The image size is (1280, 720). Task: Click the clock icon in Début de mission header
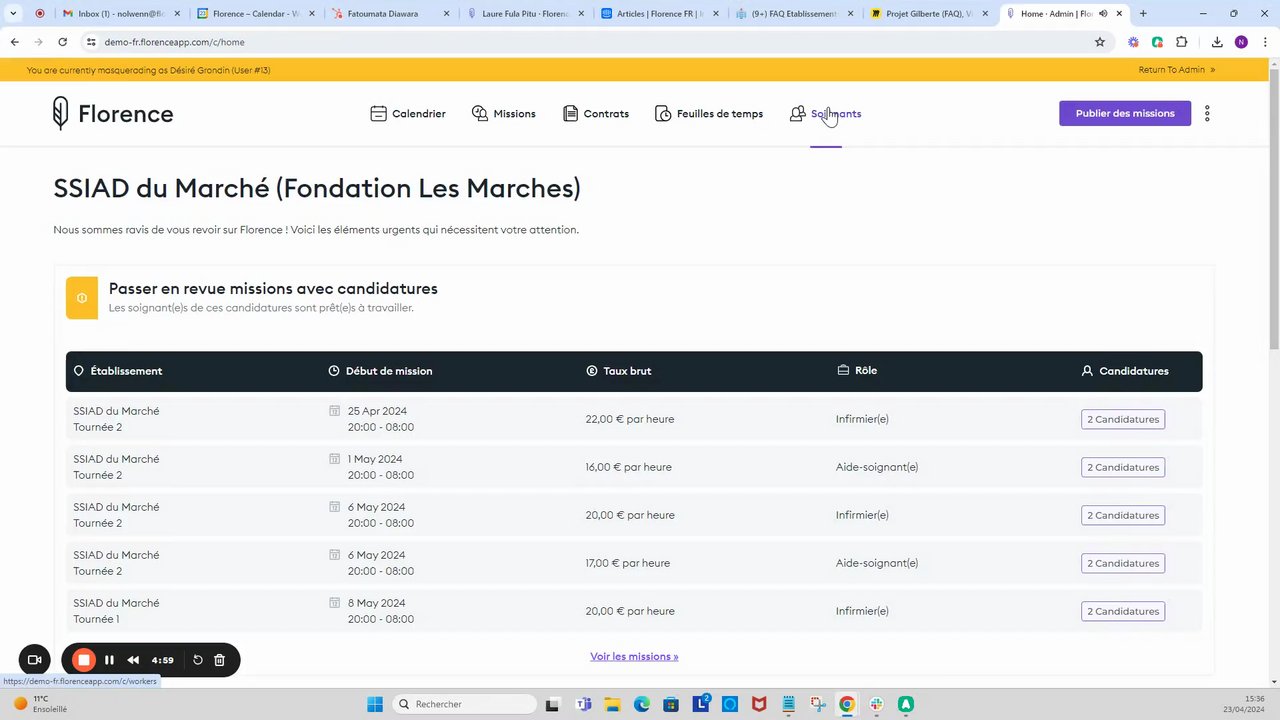coord(334,371)
